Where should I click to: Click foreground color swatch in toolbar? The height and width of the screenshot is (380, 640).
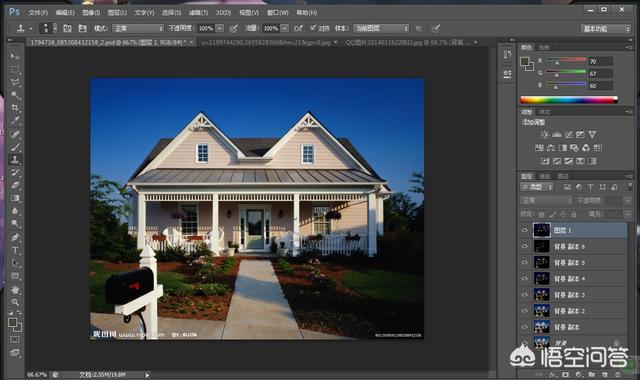pyautogui.click(x=13, y=323)
